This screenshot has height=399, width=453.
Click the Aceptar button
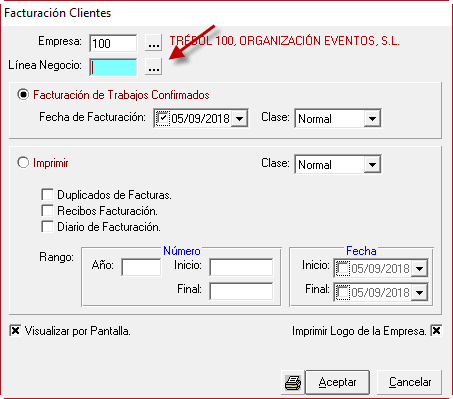(337, 382)
